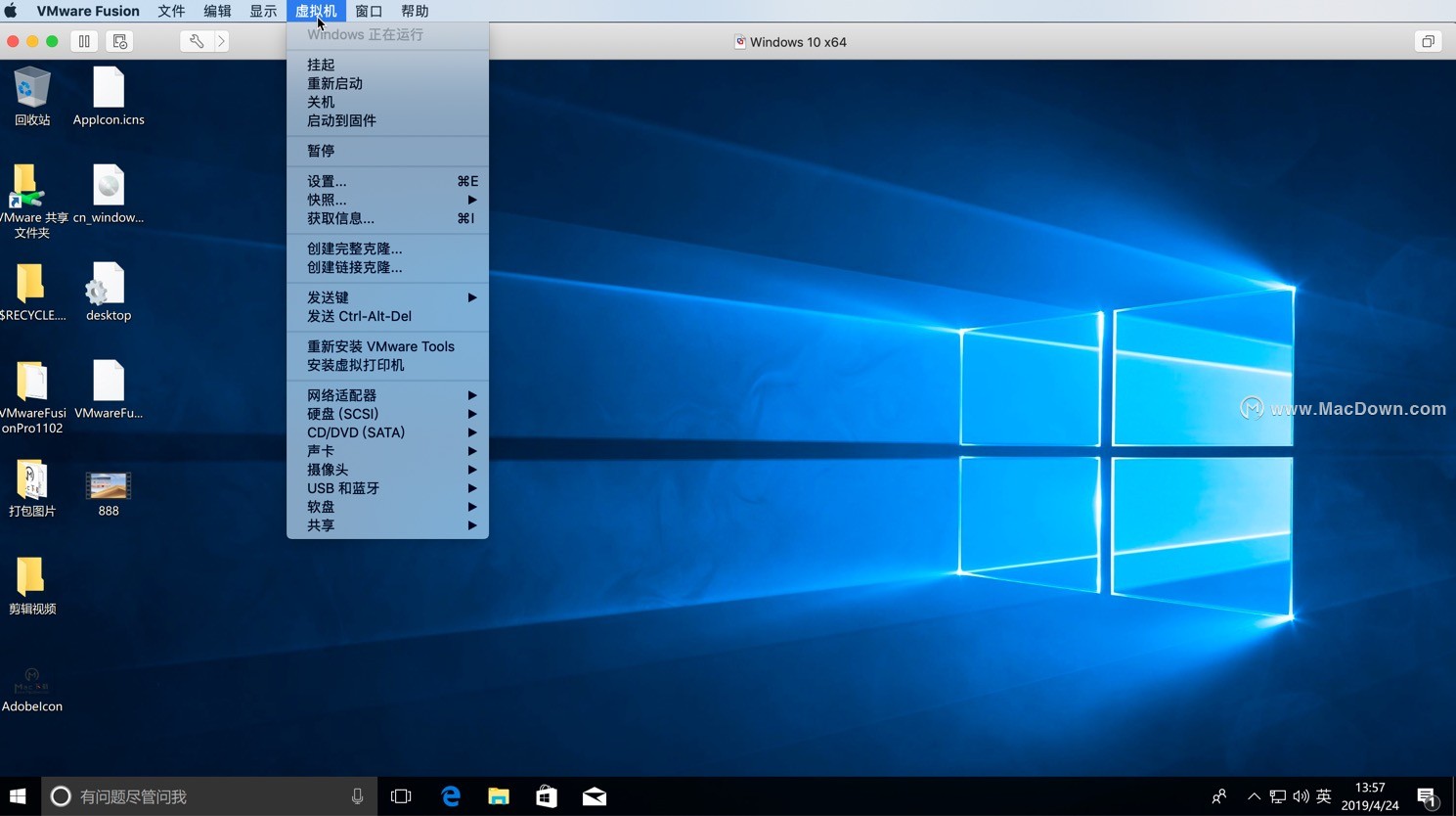Click the Task View taskbar icon

tap(401, 796)
